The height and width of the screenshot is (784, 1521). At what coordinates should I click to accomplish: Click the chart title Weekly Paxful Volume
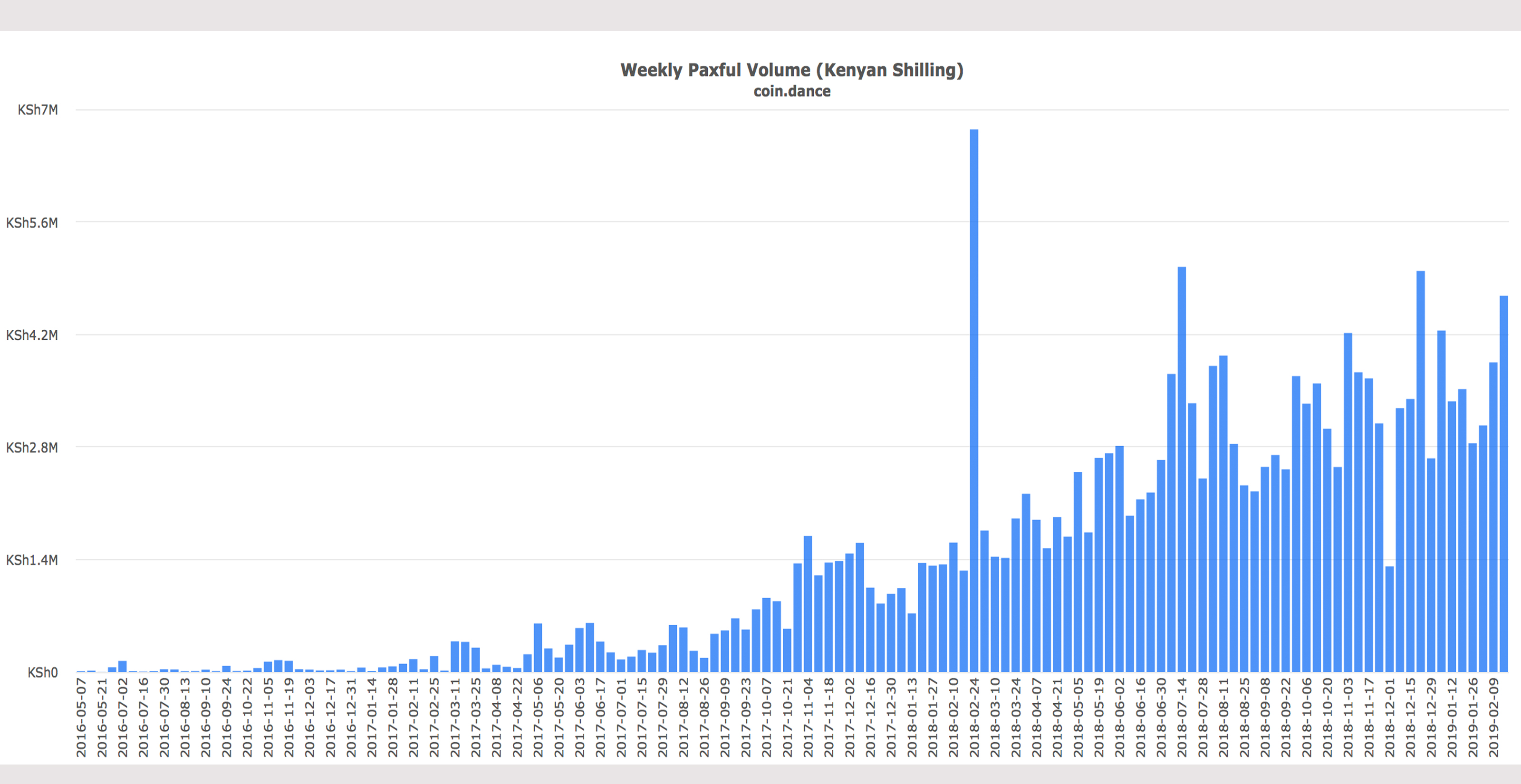pyautogui.click(x=791, y=70)
